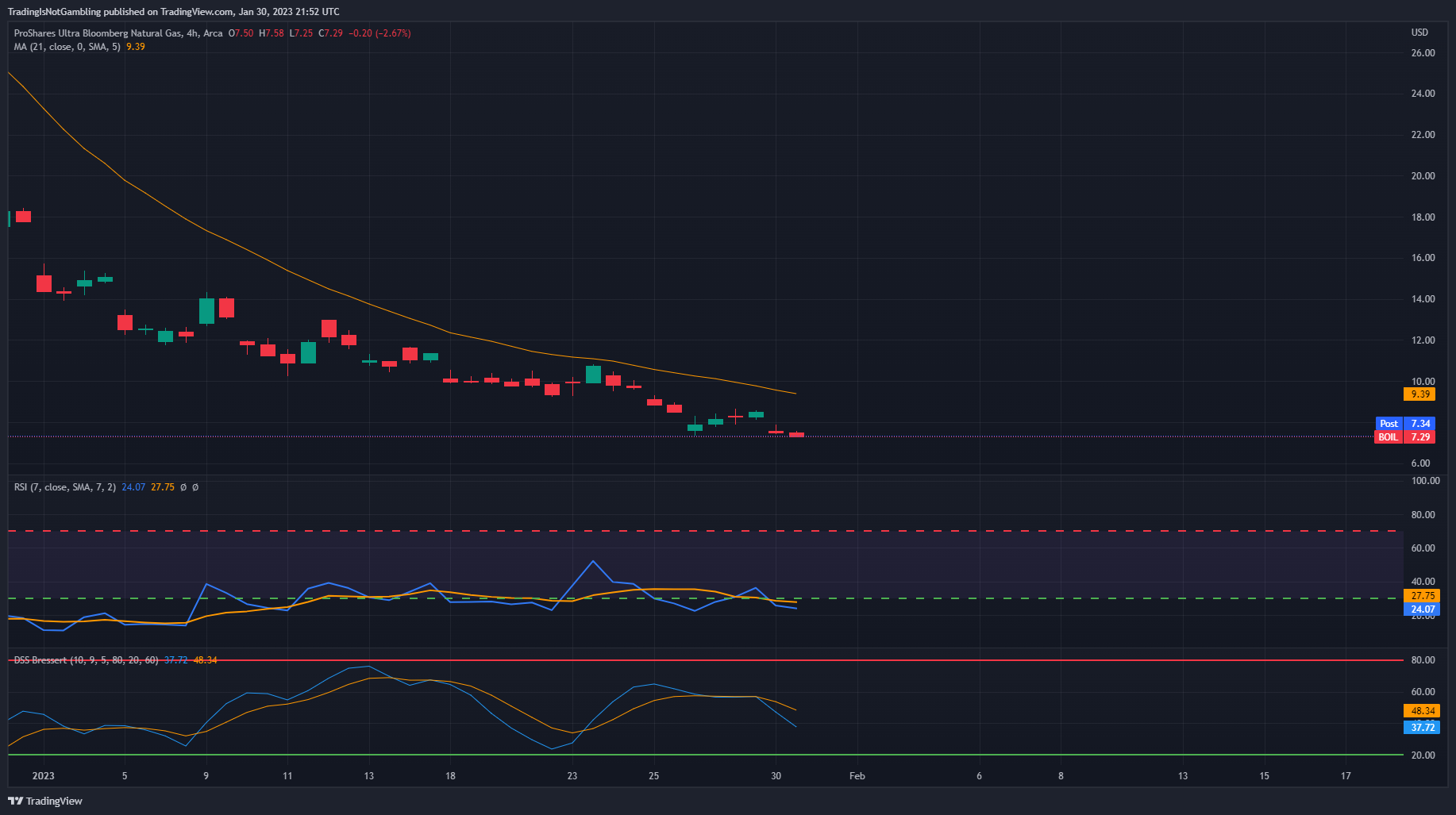The height and width of the screenshot is (815, 1456).
Task: Click the orange 27.75 RSI axis tag
Action: (1421, 596)
